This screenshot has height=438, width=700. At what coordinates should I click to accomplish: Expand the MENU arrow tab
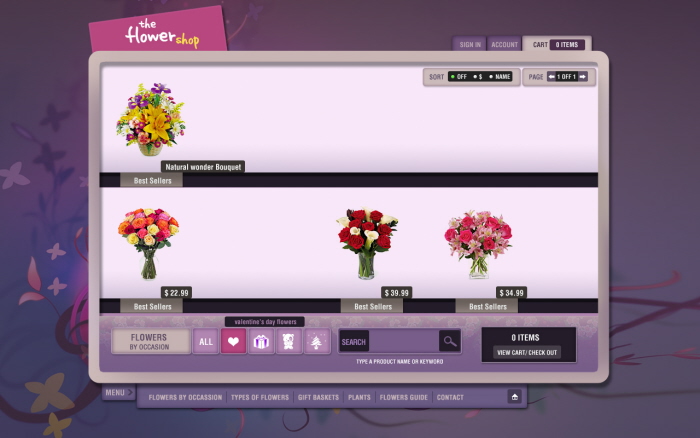[x=118, y=392]
